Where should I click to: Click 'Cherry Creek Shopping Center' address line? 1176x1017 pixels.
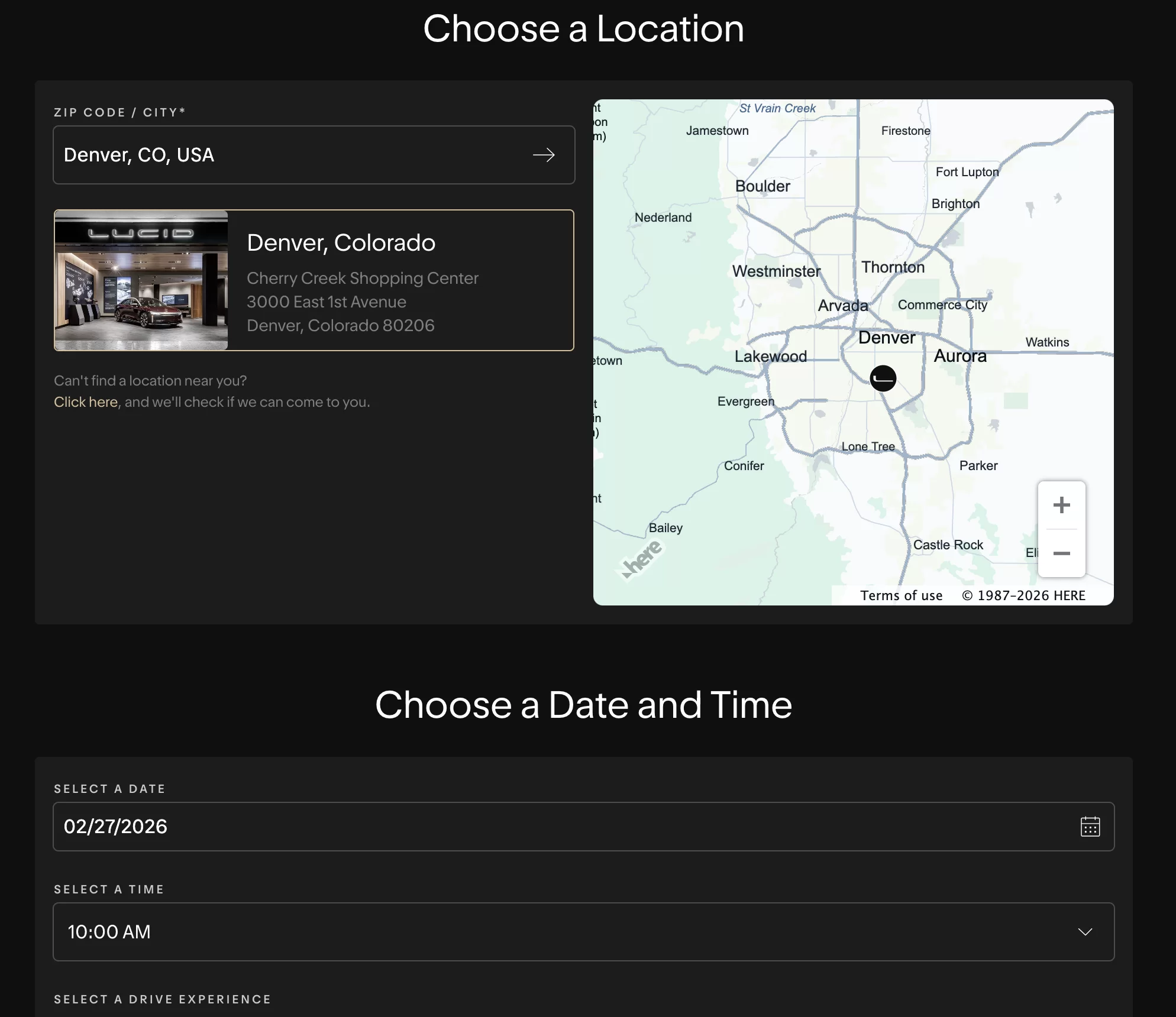[x=362, y=278]
